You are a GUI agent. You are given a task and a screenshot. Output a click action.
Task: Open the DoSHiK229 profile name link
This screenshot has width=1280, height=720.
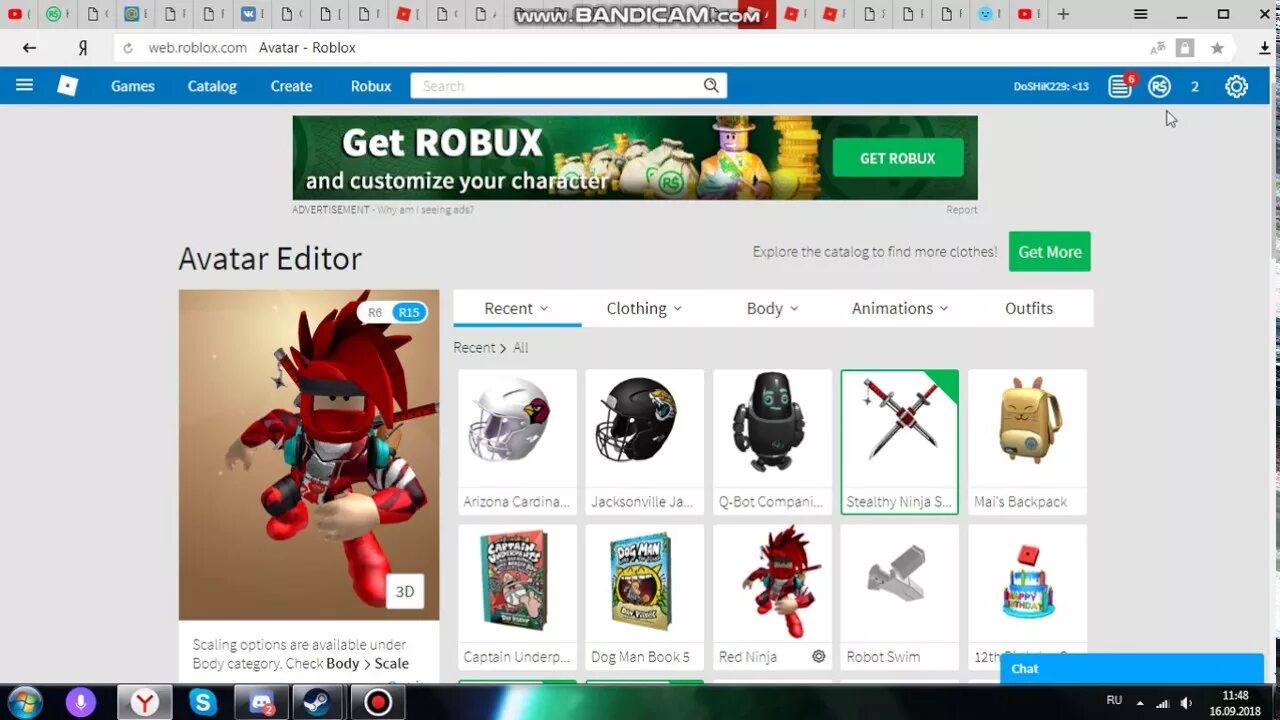pos(1051,87)
